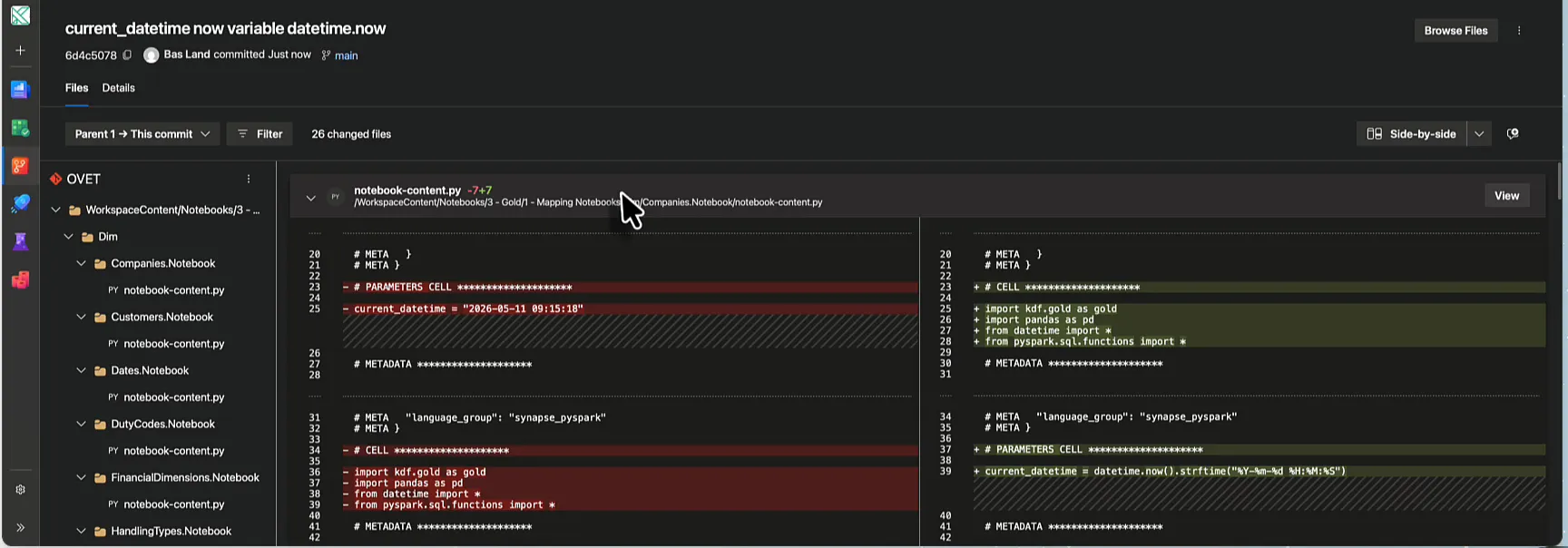Open Repos hub in left sidebar
1568x548 pixels.
pyautogui.click(x=20, y=166)
